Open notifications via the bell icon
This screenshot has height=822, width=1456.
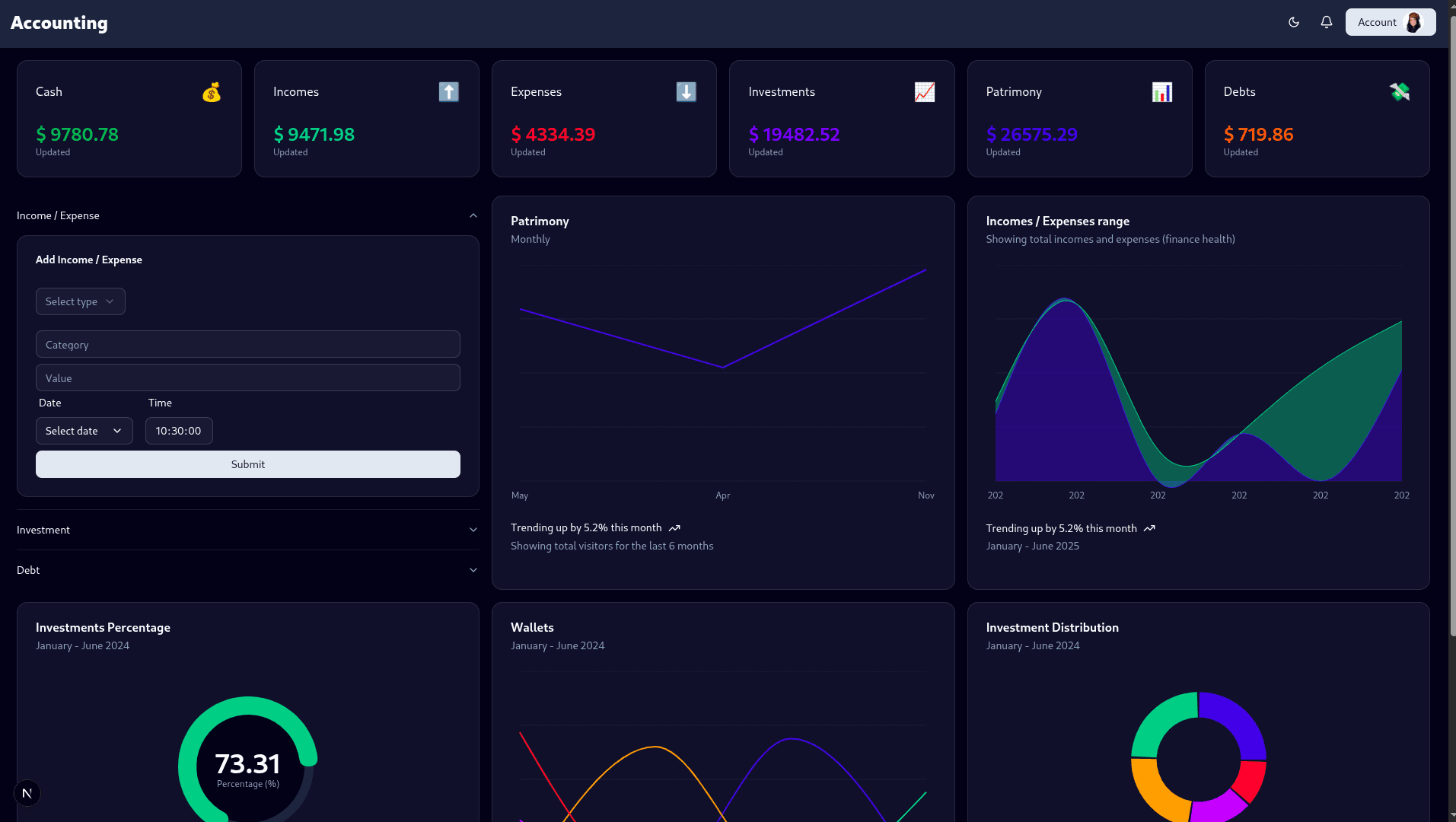coord(1326,22)
